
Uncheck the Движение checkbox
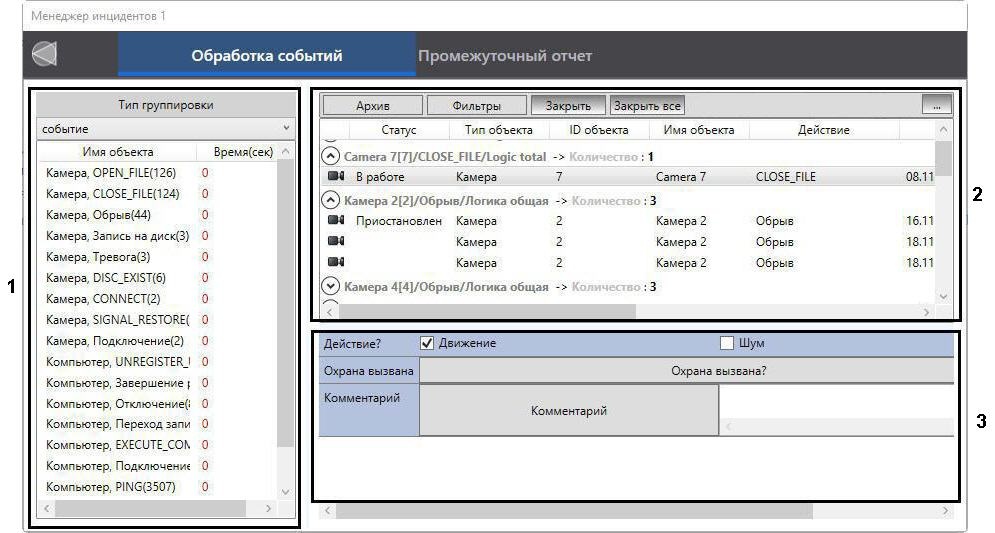[427, 343]
